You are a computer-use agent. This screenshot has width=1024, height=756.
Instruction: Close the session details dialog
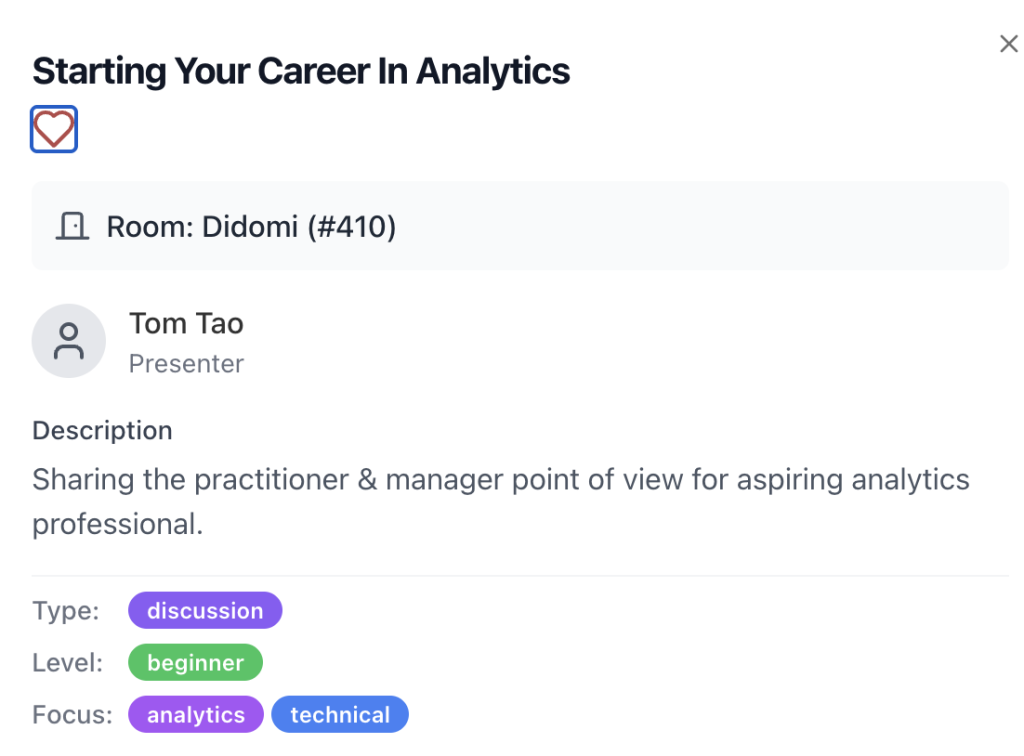click(1008, 44)
